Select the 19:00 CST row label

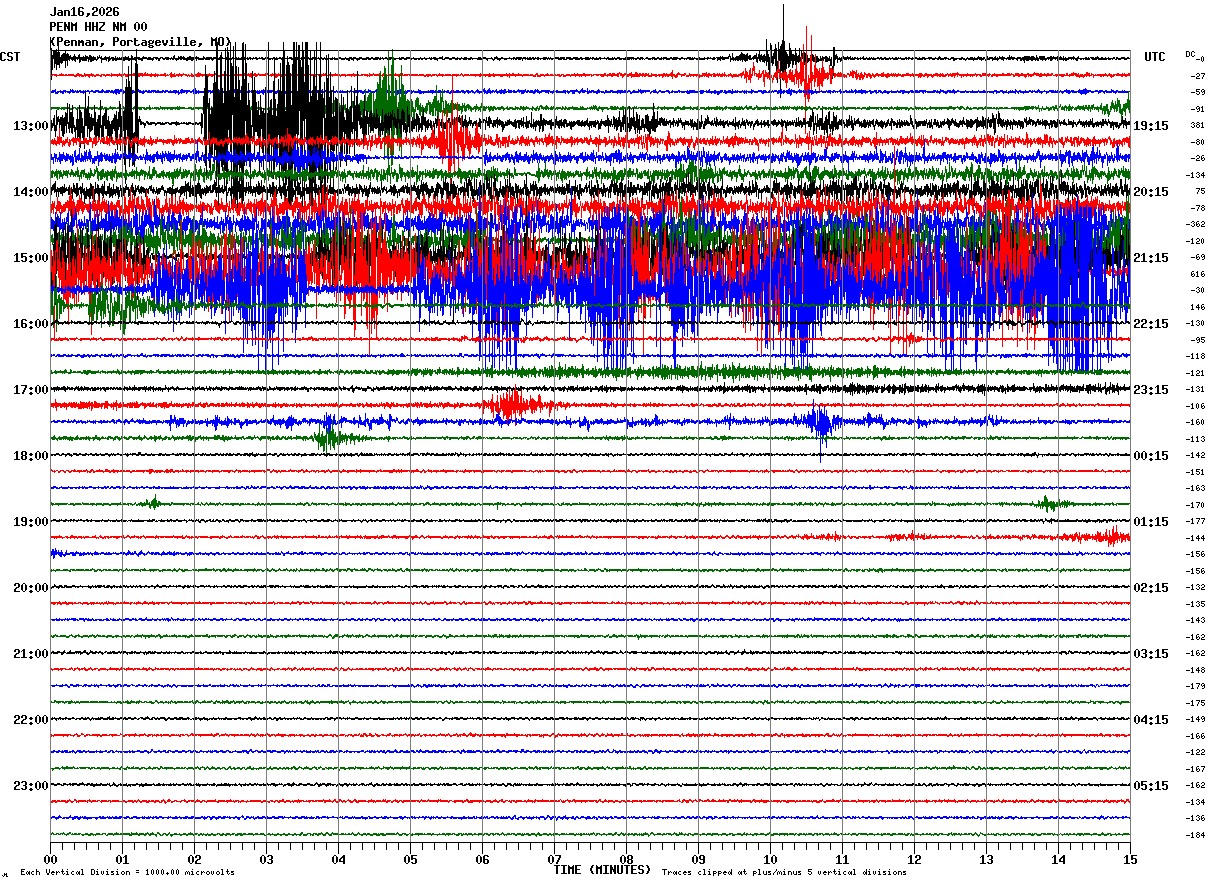click(30, 522)
